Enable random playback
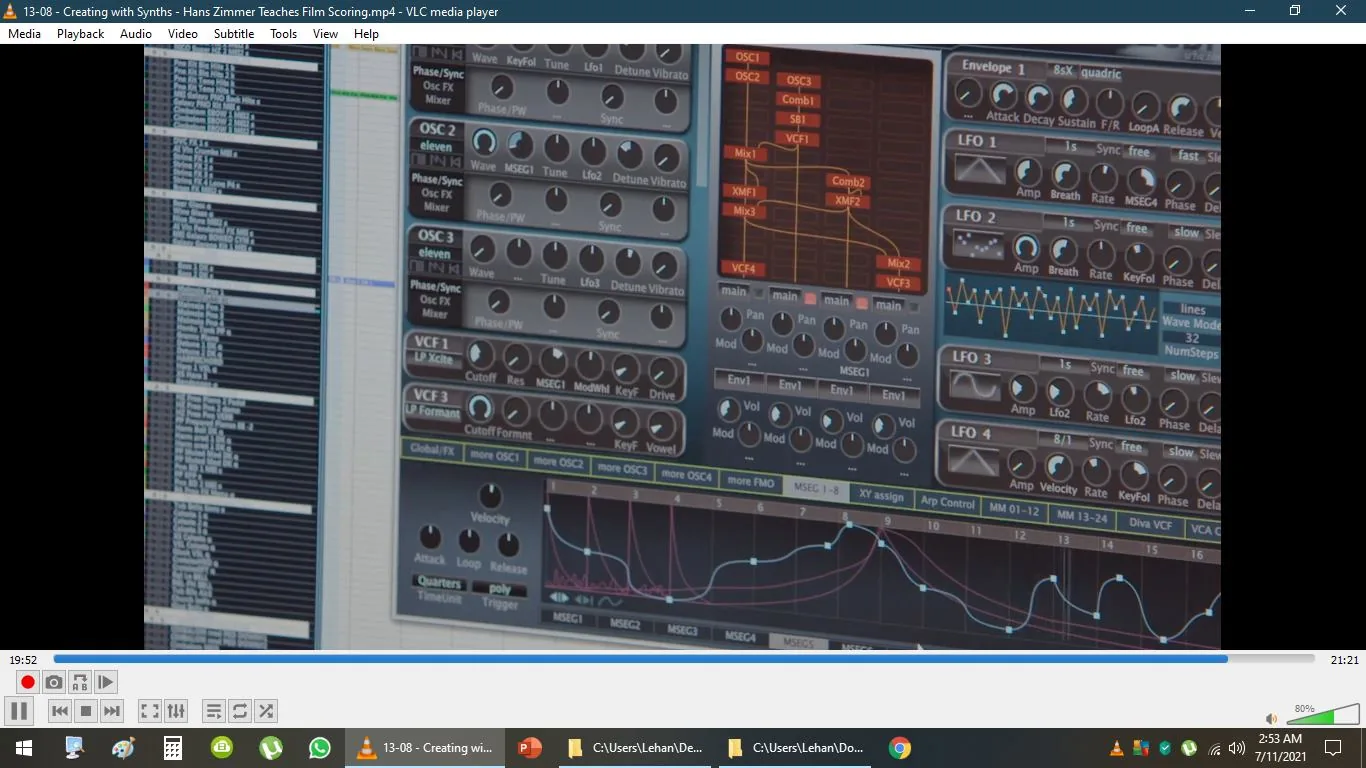 coord(265,710)
